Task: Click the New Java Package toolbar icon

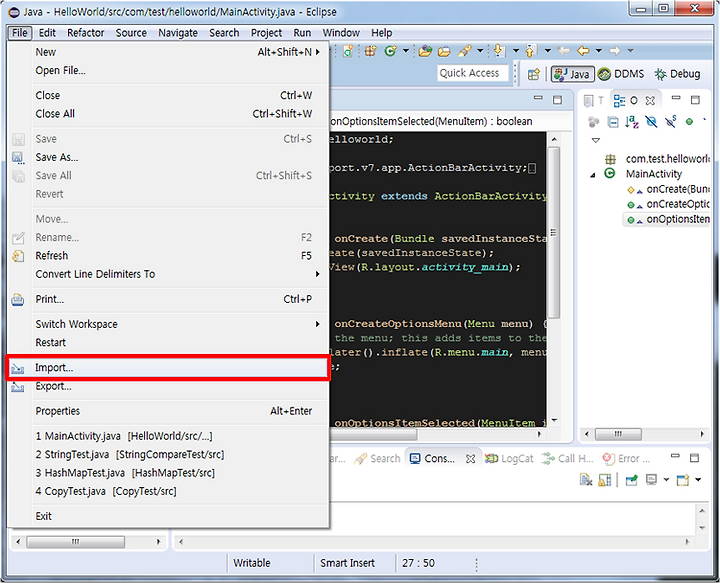Action: click(x=371, y=51)
